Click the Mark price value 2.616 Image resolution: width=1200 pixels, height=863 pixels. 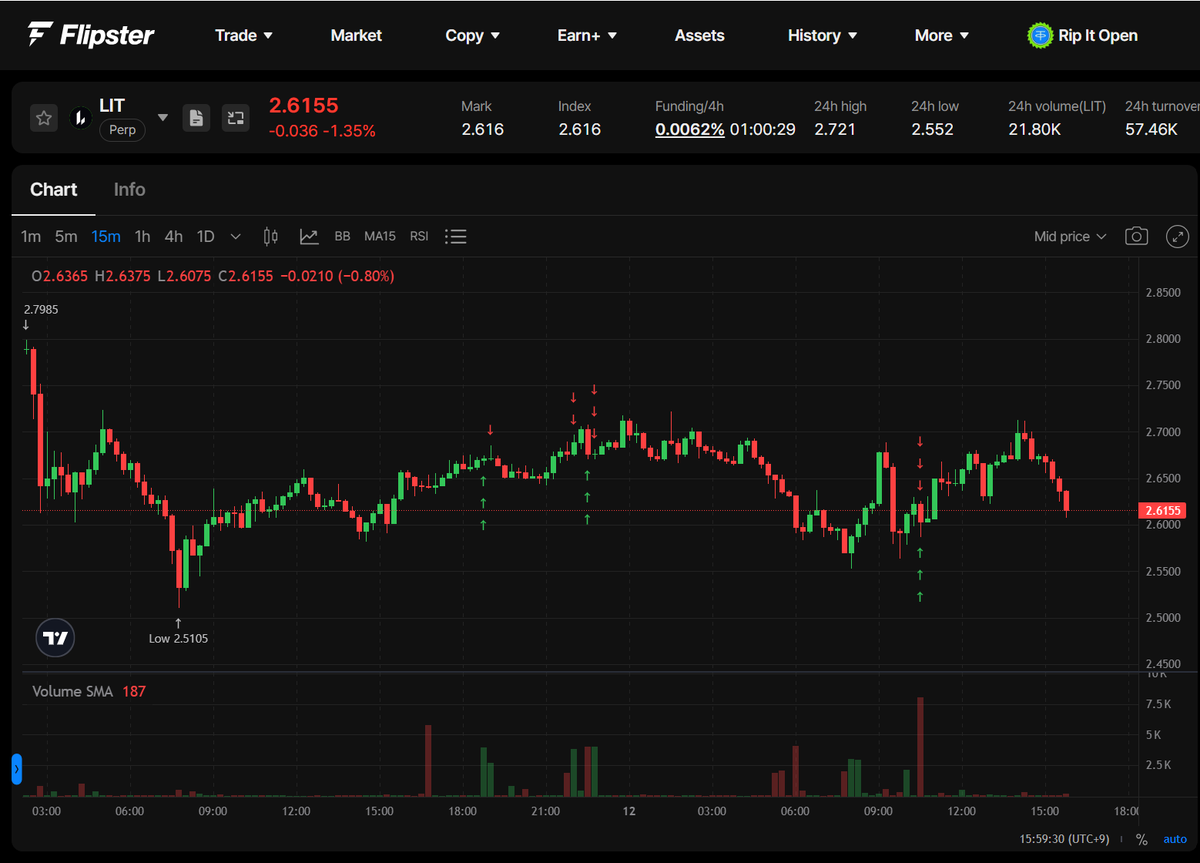[482, 129]
